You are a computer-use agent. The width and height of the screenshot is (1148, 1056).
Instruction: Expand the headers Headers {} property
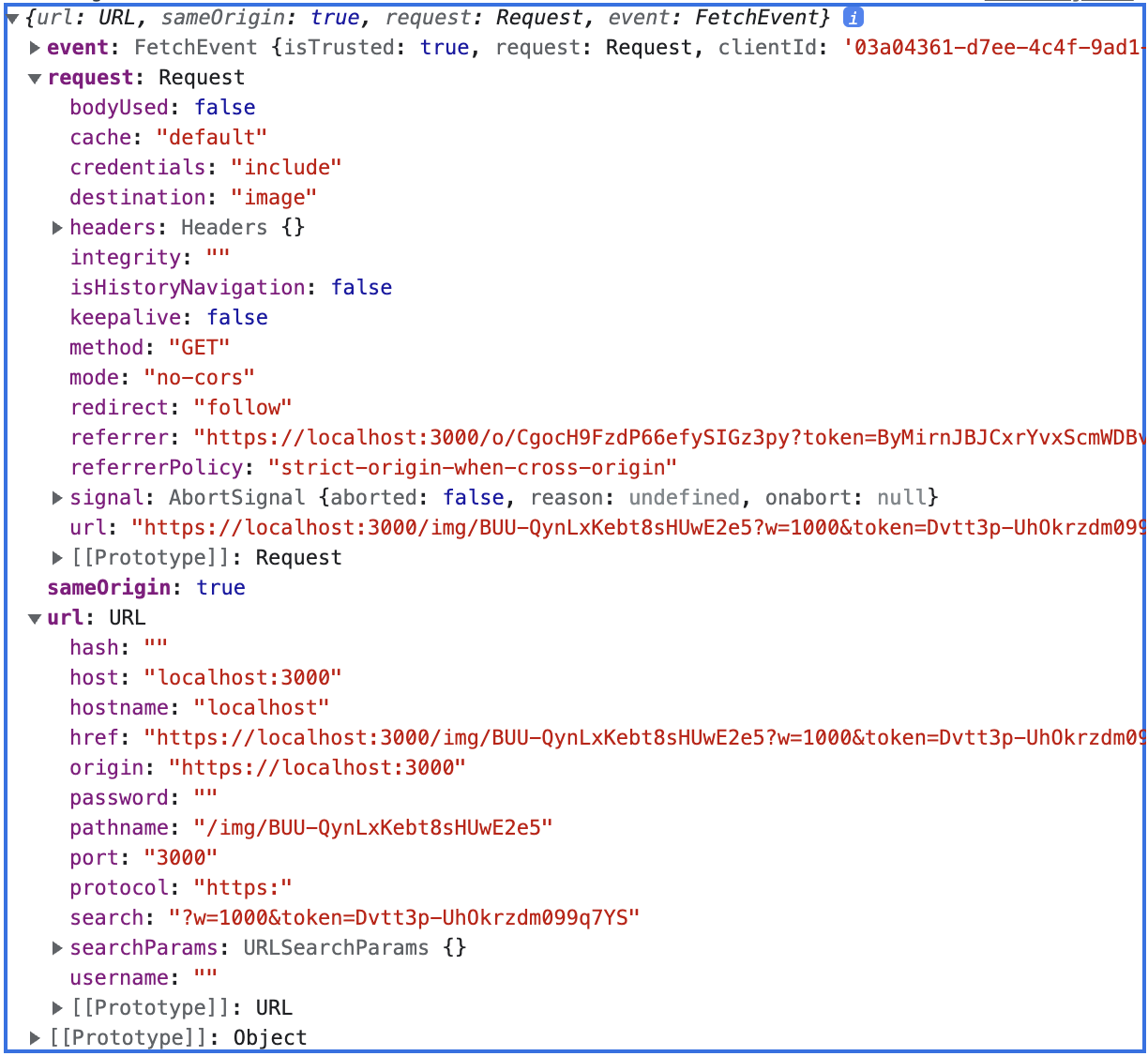[57, 228]
